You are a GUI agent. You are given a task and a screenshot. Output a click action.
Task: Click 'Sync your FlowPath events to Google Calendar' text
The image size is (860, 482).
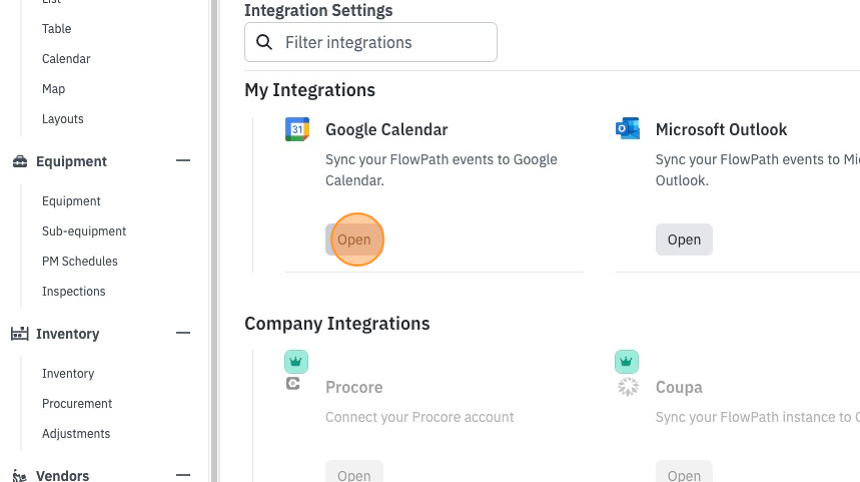[x=442, y=170]
